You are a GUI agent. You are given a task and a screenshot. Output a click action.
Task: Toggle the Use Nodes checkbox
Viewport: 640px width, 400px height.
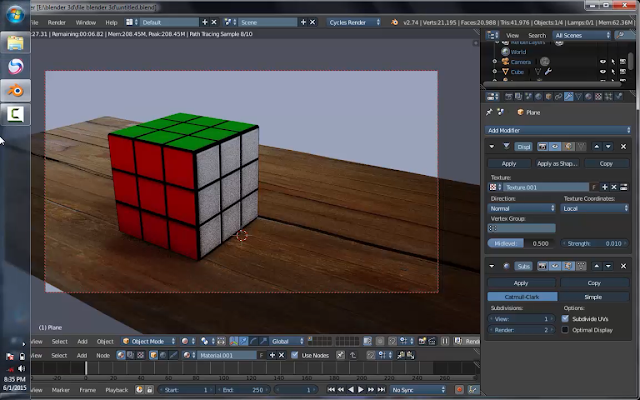click(x=295, y=355)
